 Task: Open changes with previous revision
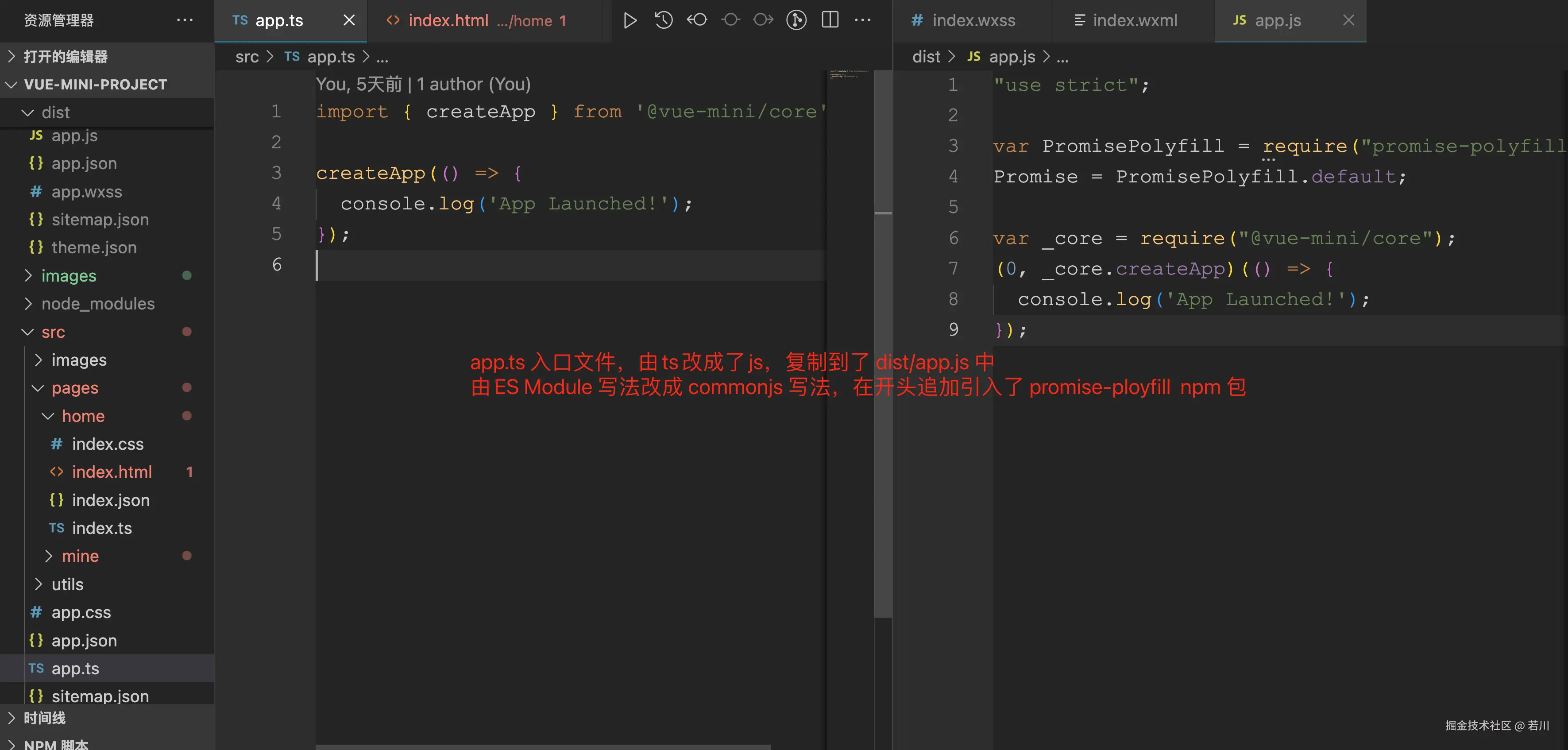[696, 19]
